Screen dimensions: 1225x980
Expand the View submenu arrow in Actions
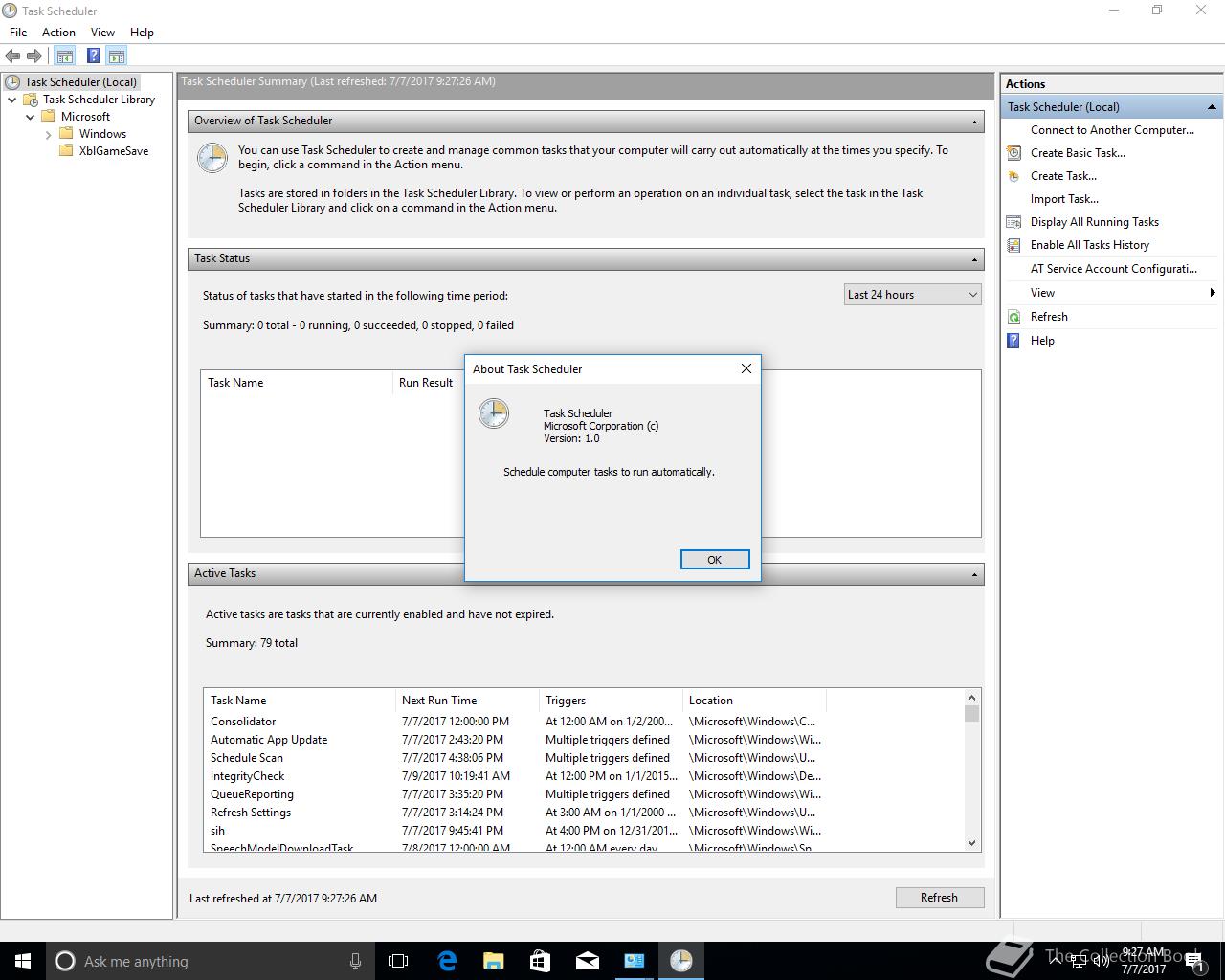click(1213, 293)
